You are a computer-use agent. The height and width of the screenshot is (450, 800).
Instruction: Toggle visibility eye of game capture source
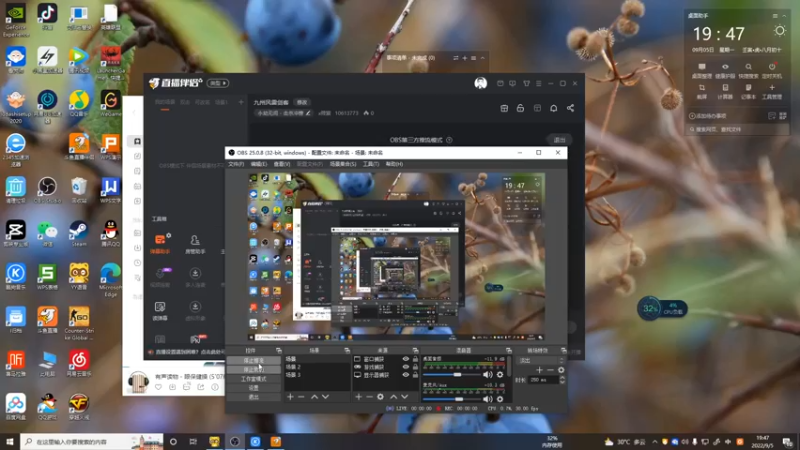pyautogui.click(x=406, y=367)
